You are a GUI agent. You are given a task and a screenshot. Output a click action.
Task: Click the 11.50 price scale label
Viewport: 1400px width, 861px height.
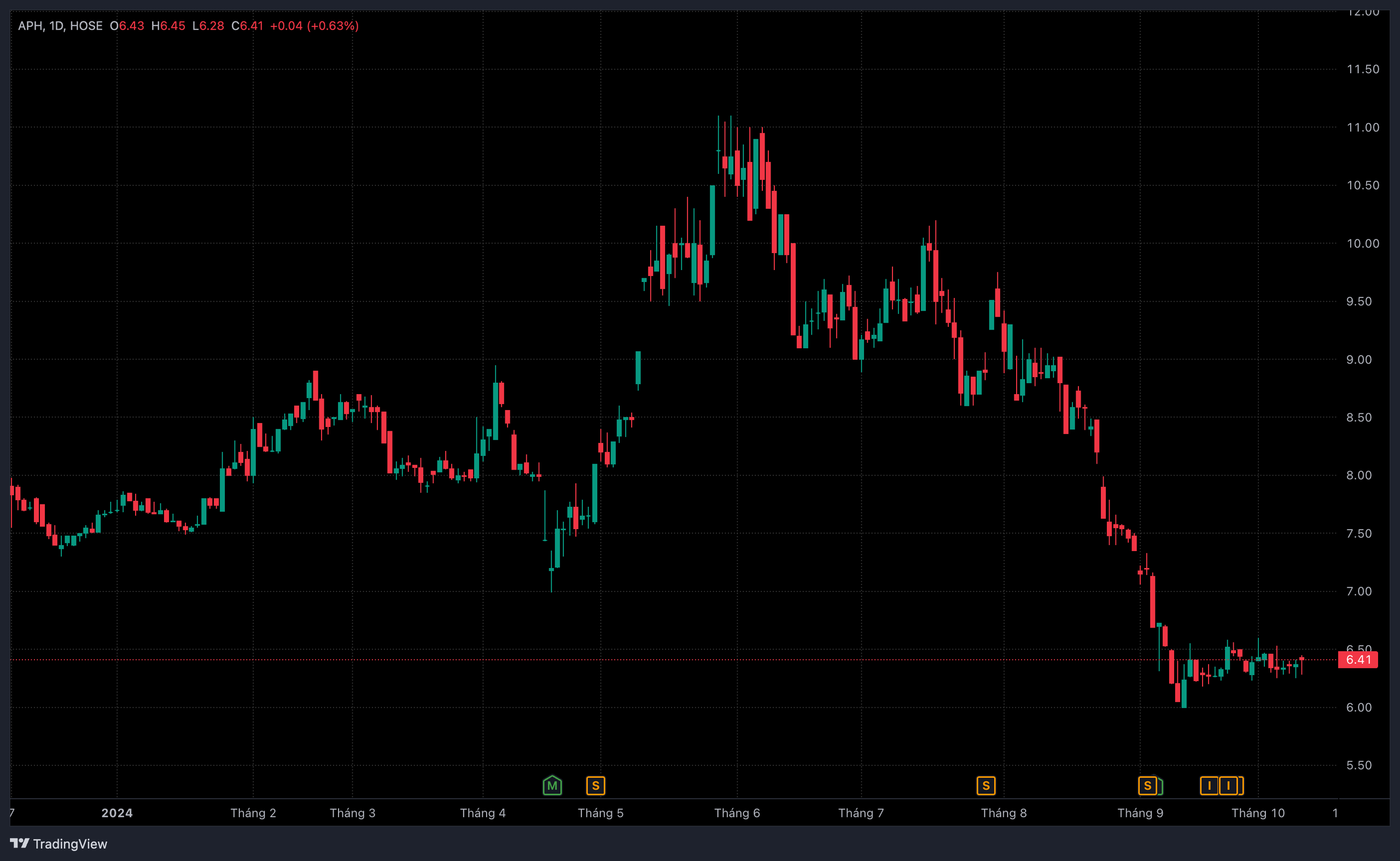coord(1362,69)
